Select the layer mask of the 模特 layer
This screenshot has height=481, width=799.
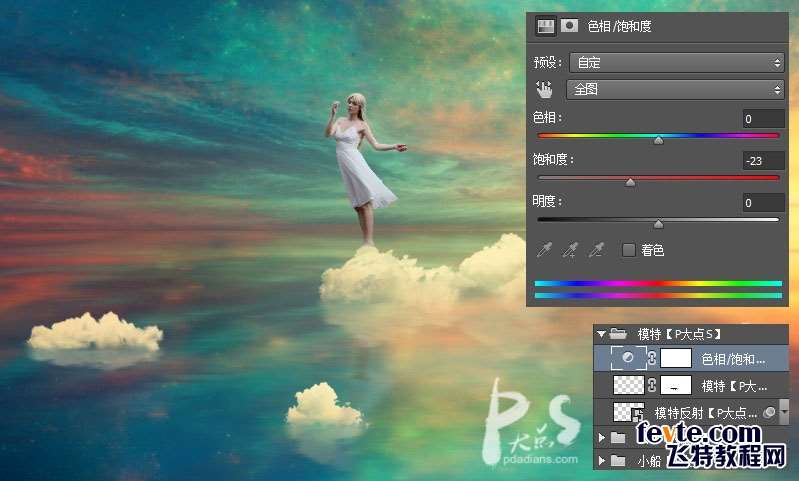click(676, 385)
